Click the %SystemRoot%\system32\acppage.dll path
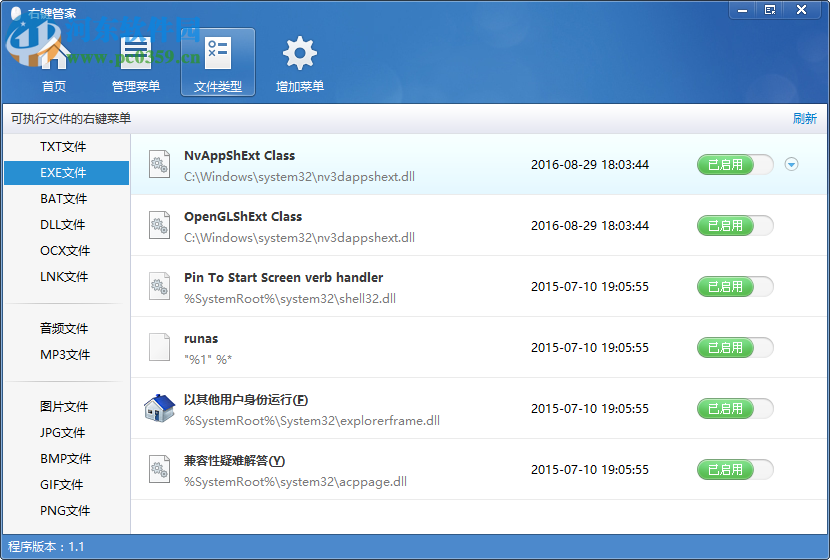The width and height of the screenshot is (830, 560). 295,482
